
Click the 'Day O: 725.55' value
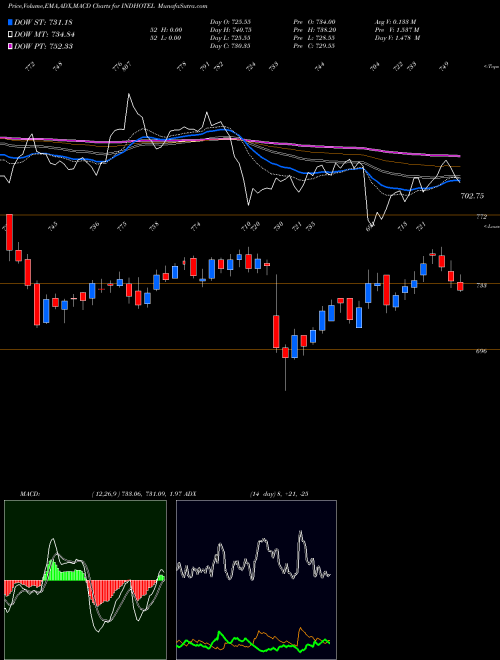click(x=230, y=22)
